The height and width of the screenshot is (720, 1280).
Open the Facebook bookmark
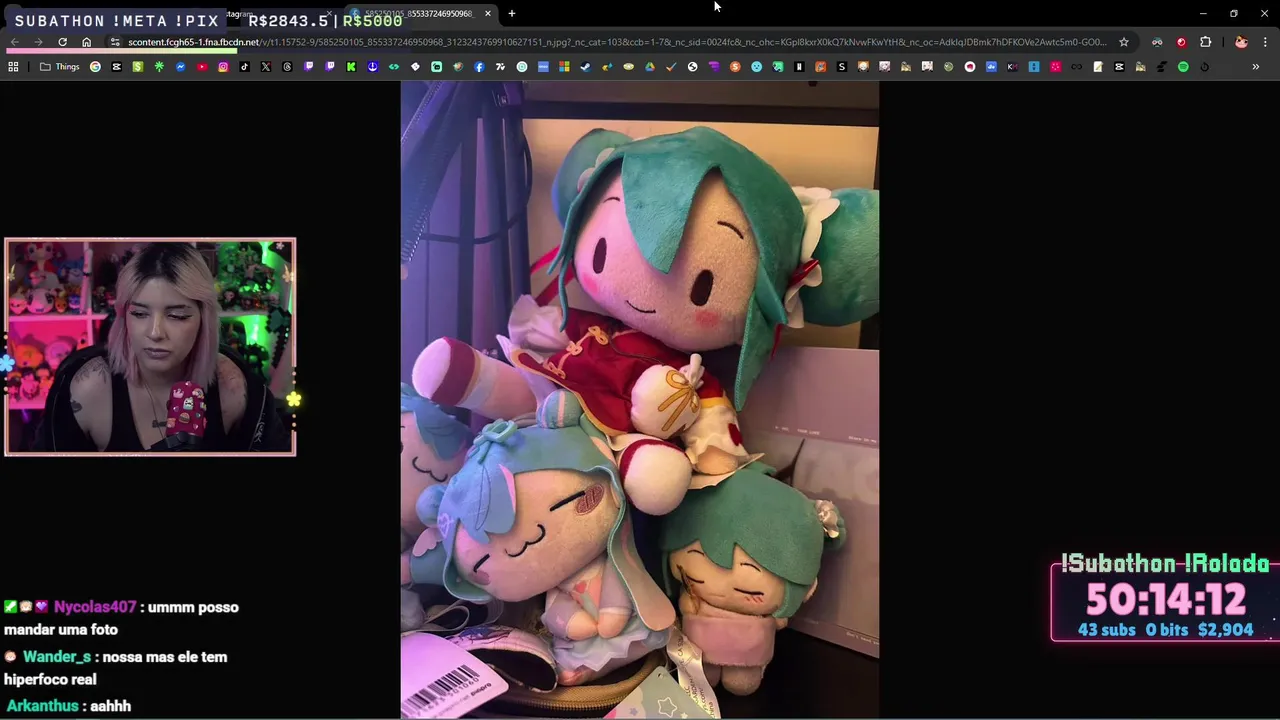point(479,67)
